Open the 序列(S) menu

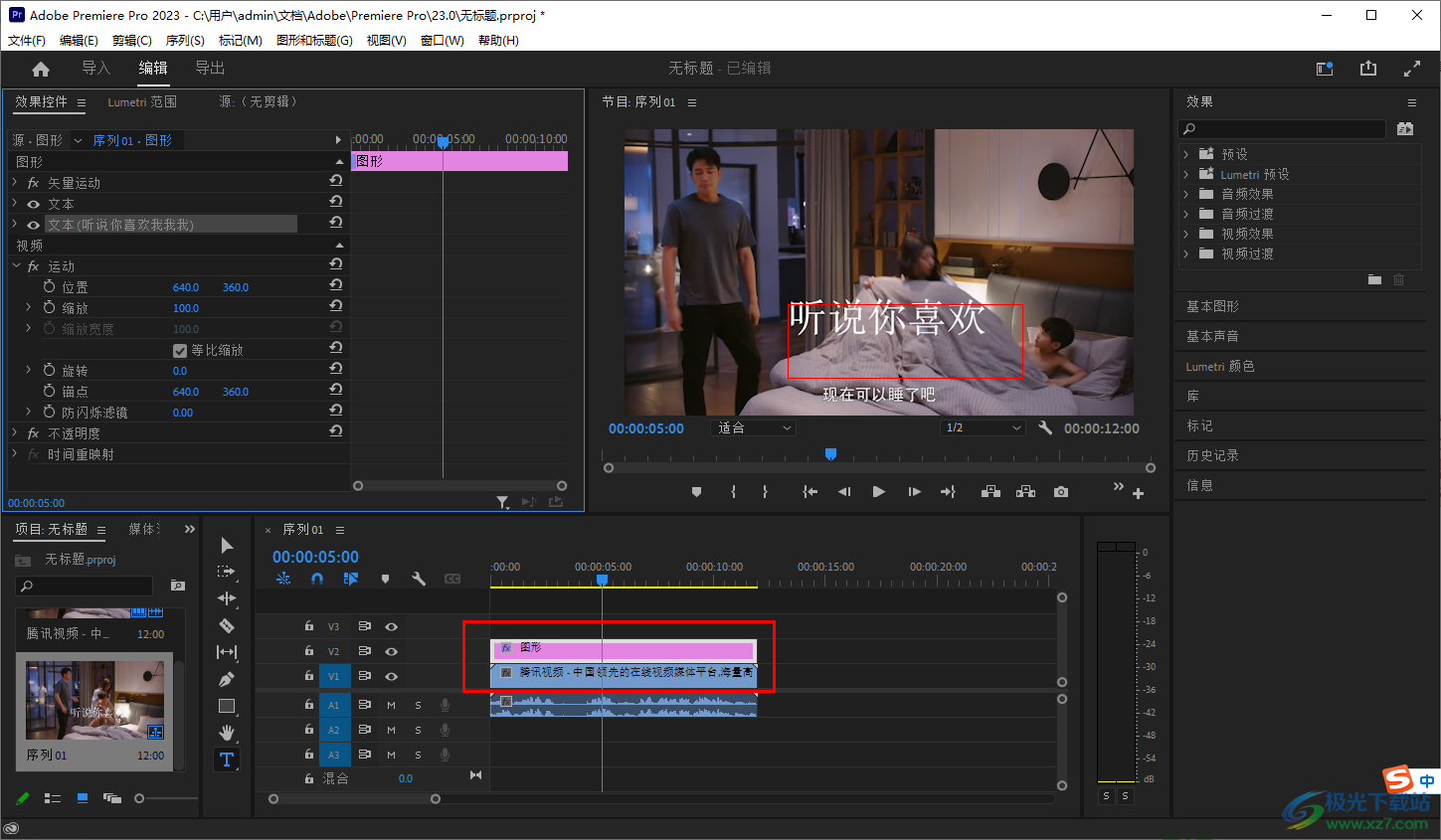click(185, 41)
